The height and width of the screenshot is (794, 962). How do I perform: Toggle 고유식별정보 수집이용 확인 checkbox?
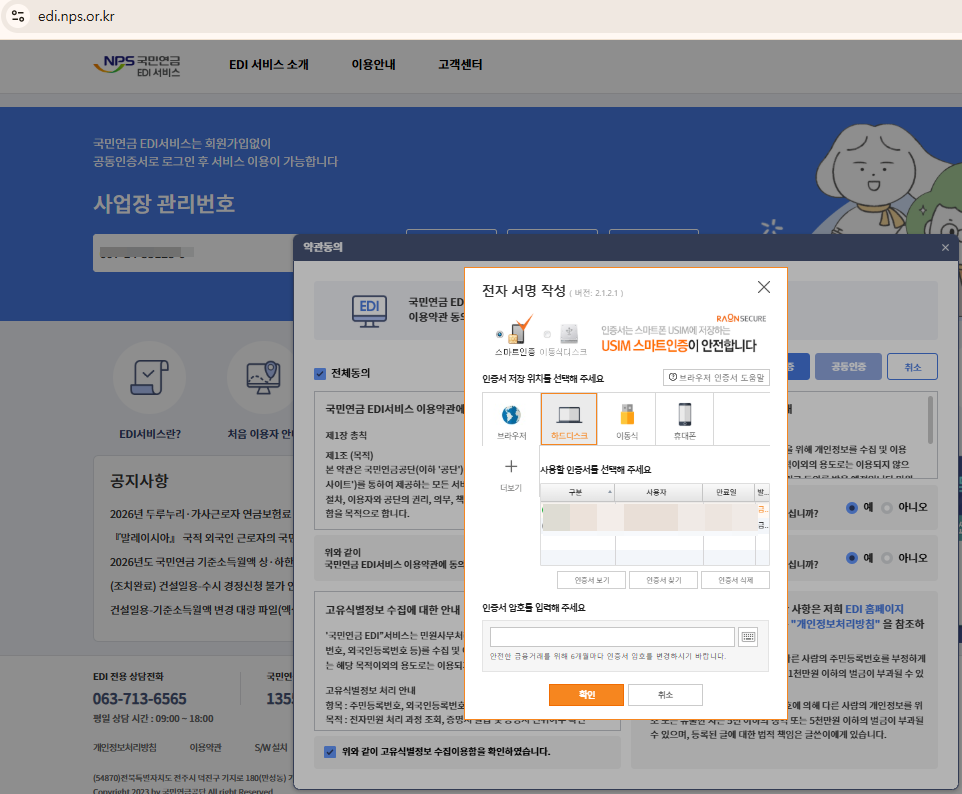point(330,752)
